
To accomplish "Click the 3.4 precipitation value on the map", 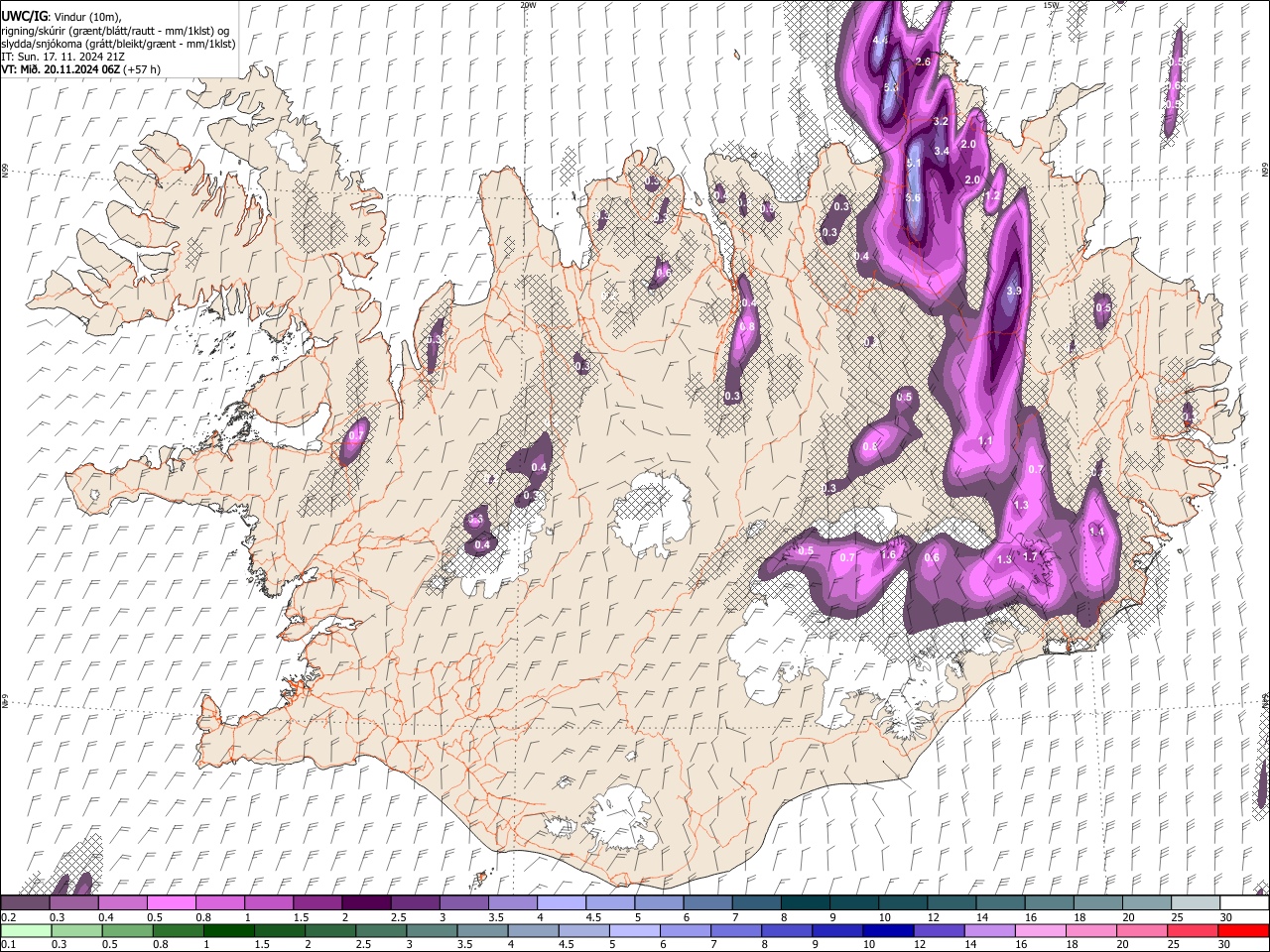I will coord(943,151).
